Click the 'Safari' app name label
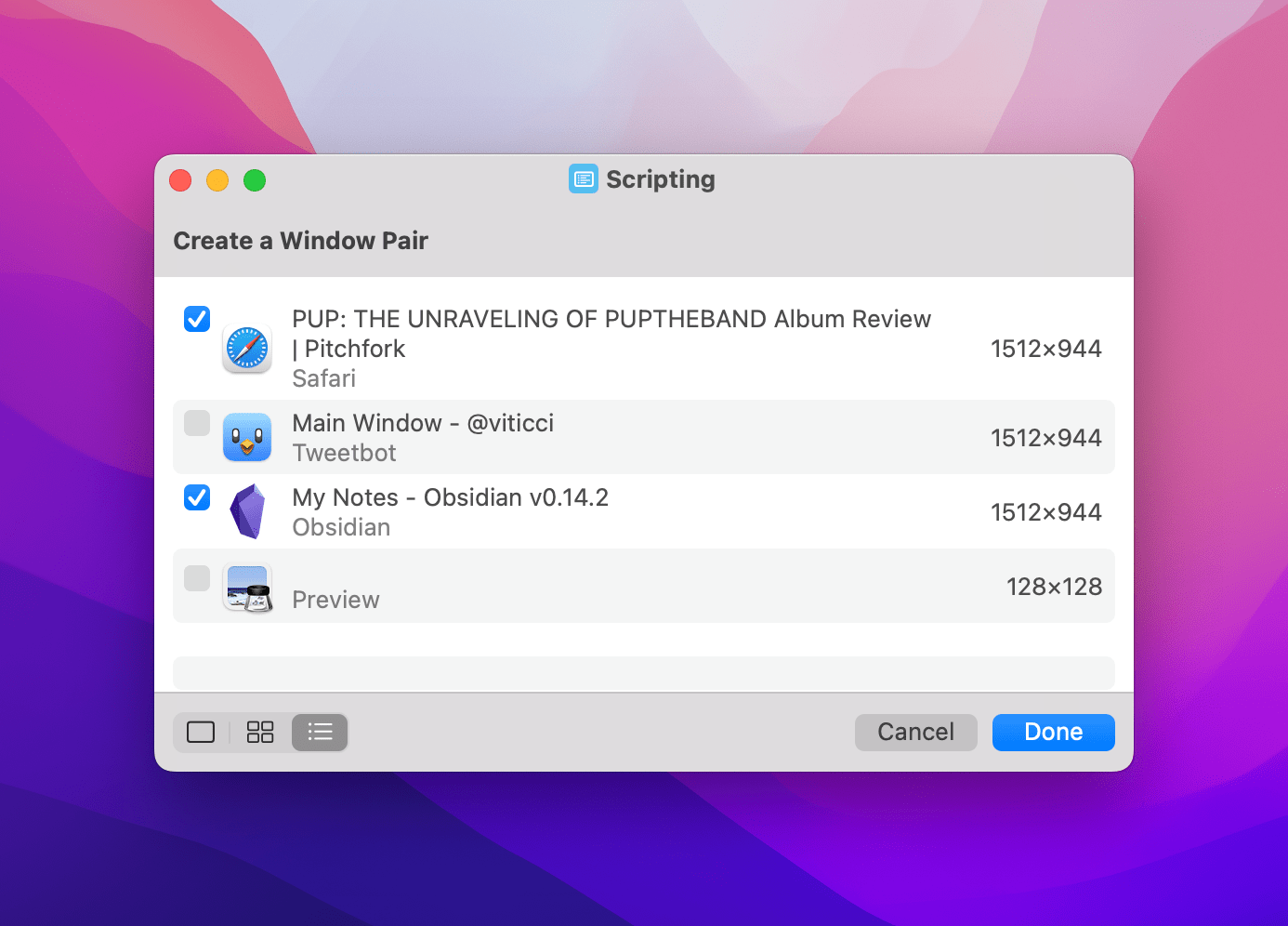The image size is (1288, 926). point(324,378)
